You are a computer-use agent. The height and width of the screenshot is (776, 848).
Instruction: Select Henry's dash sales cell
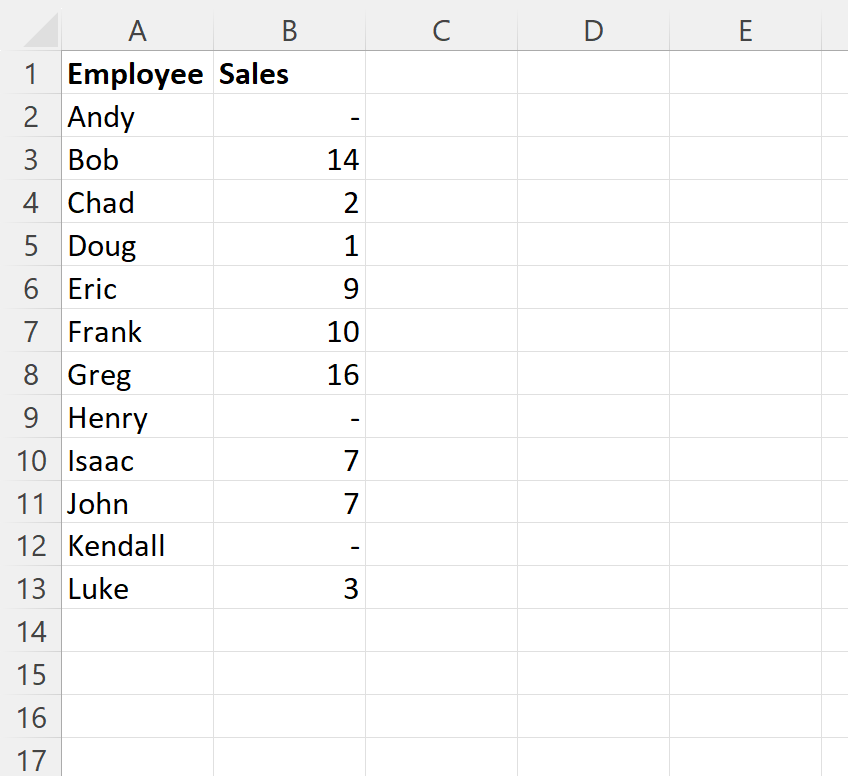[x=289, y=417]
